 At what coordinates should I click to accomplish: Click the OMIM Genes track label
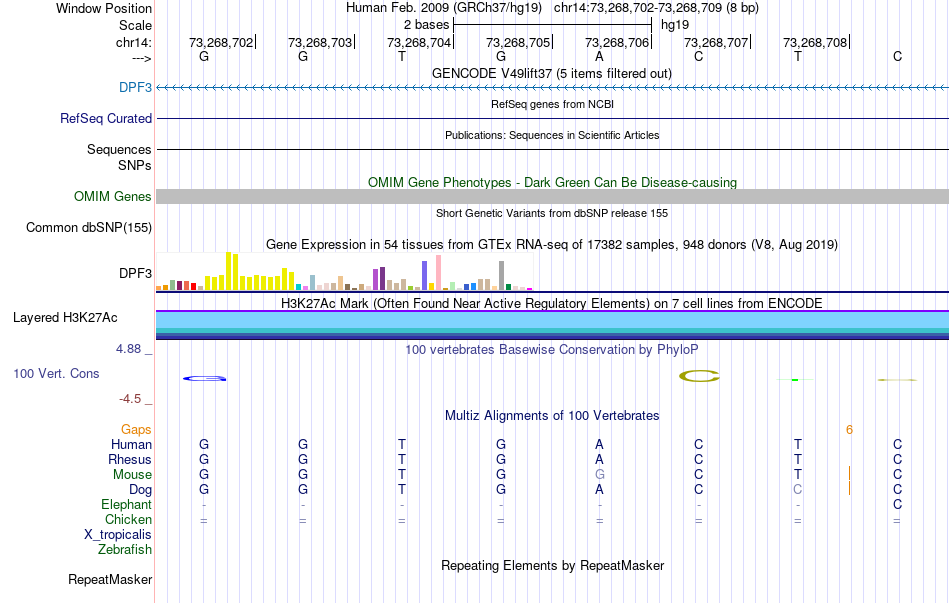112,197
